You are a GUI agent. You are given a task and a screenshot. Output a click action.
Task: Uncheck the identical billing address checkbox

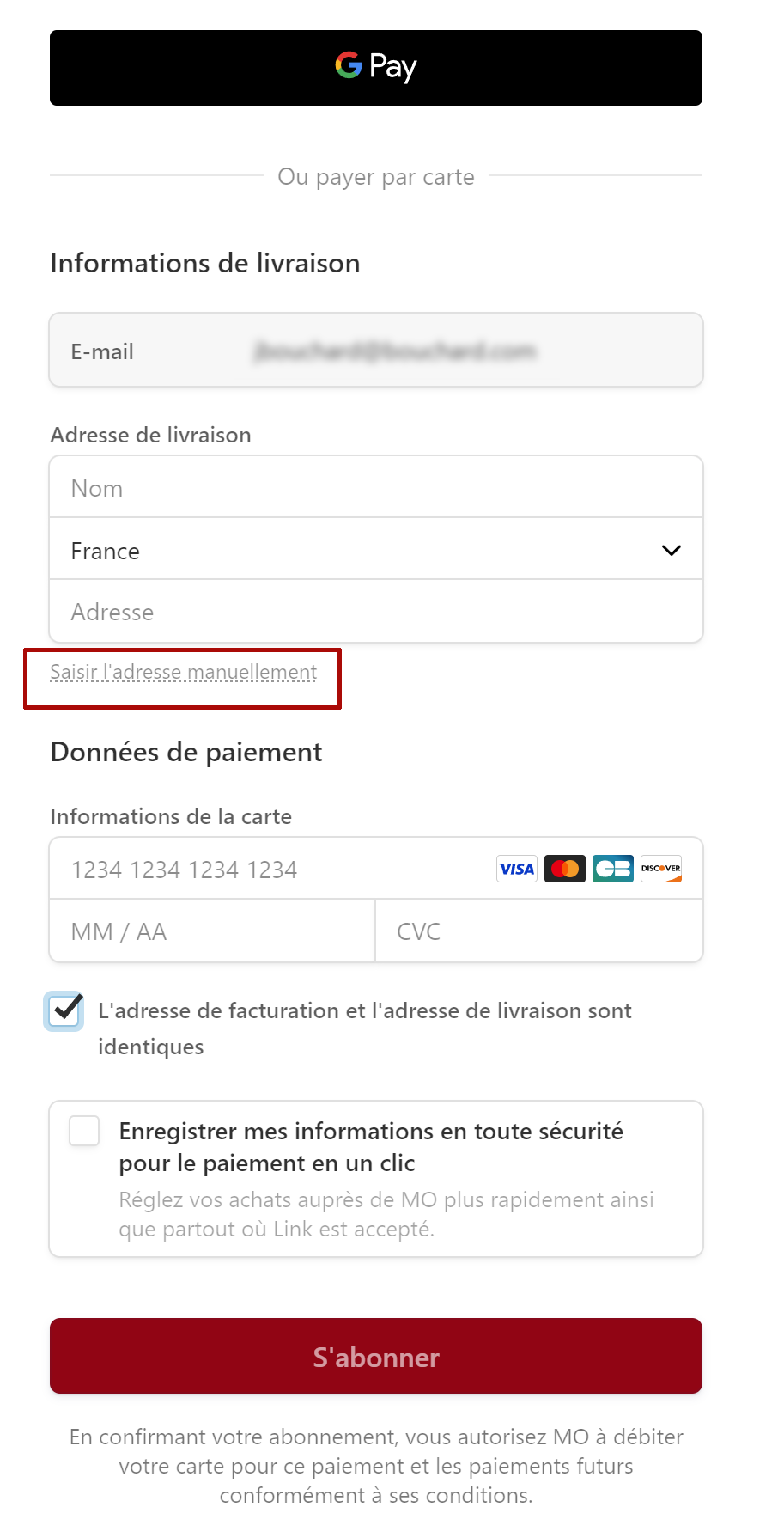[64, 1010]
